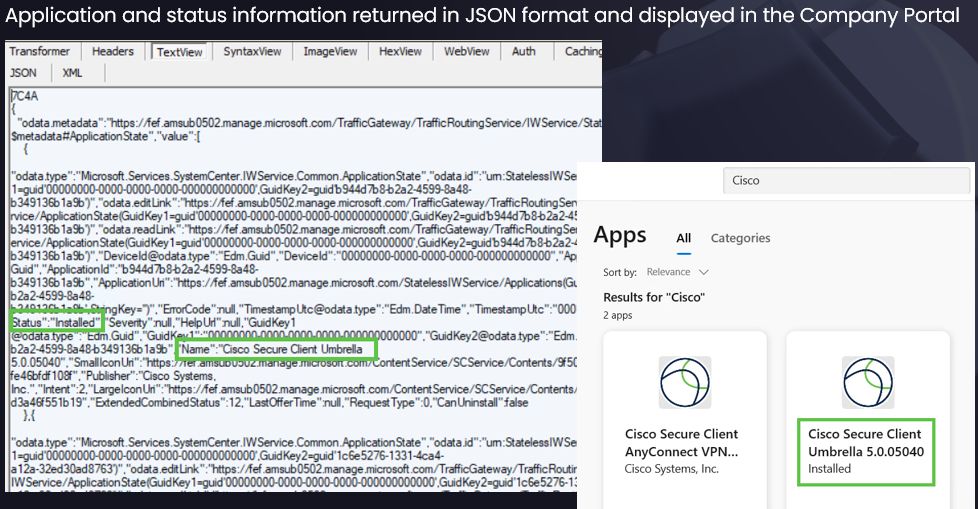This screenshot has width=978, height=509.
Task: Click the "ExtendedCombinedStatus":12 text
Action: tap(168, 402)
